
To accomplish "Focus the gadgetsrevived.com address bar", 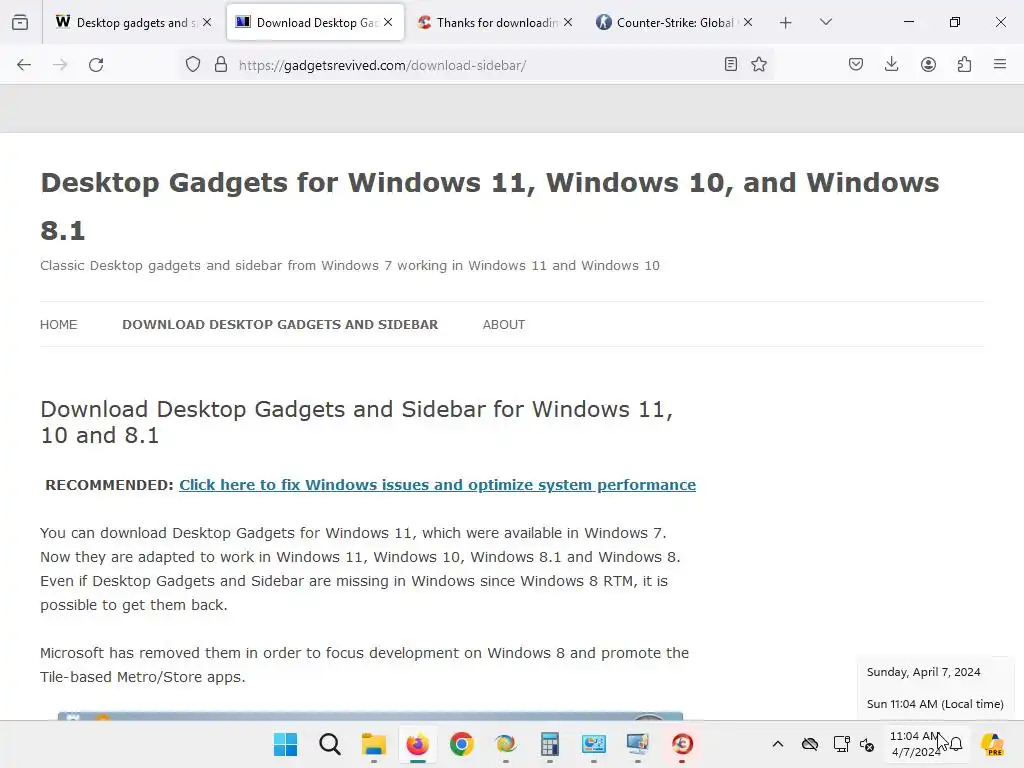I will [x=477, y=65].
